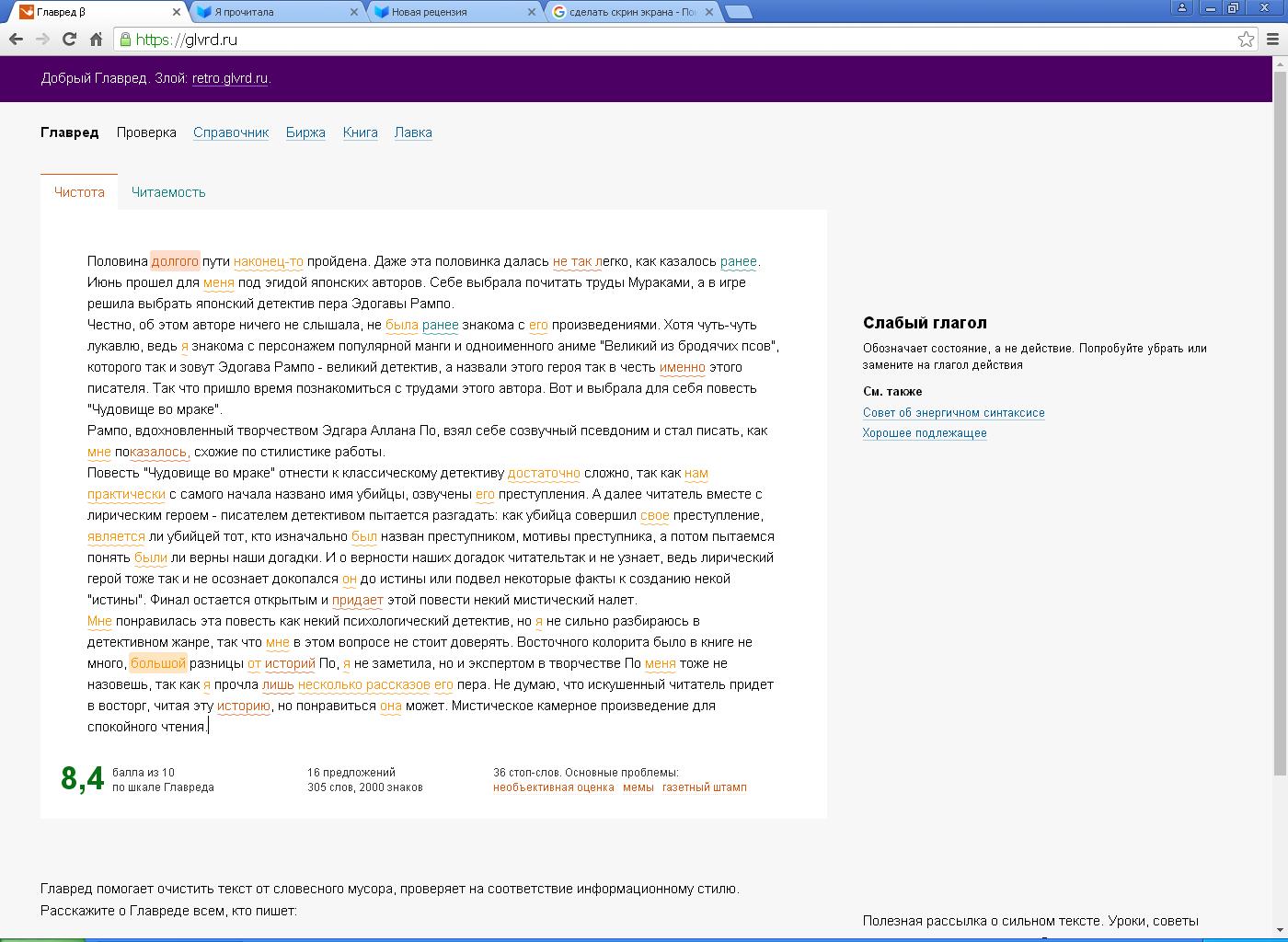1288x942 pixels.
Task: Switch to the 'Новая рецензия' browser tab
Action: [451, 12]
